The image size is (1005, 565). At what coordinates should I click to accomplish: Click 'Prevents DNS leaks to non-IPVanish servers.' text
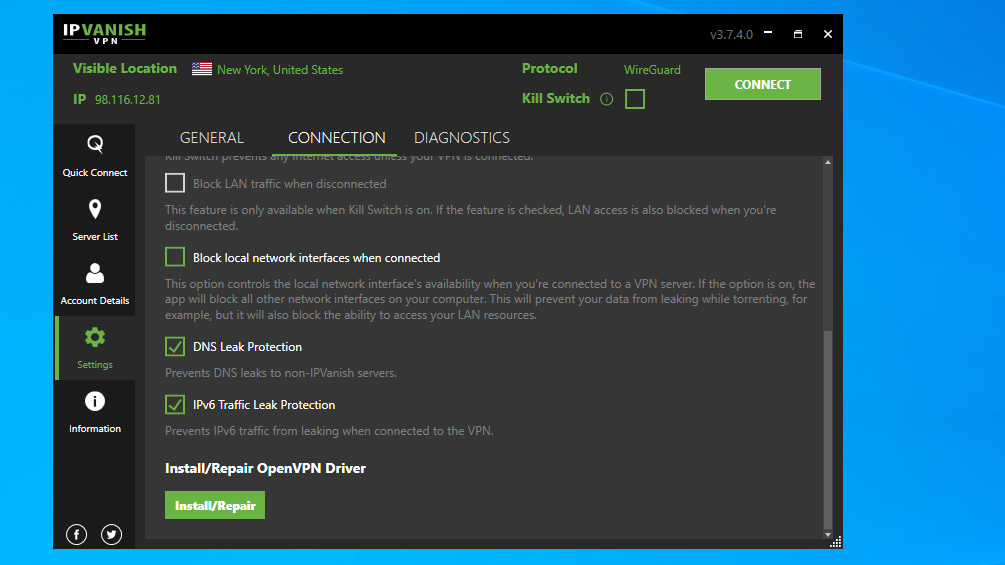[x=281, y=373]
